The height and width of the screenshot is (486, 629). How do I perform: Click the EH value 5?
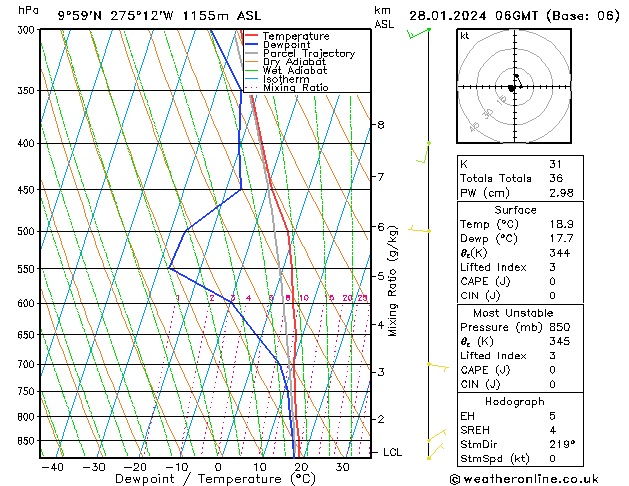tap(552, 416)
